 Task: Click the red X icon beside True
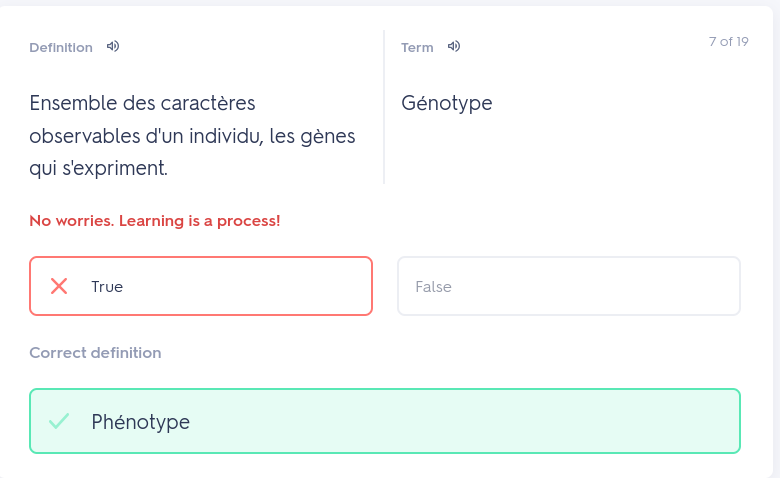point(59,286)
